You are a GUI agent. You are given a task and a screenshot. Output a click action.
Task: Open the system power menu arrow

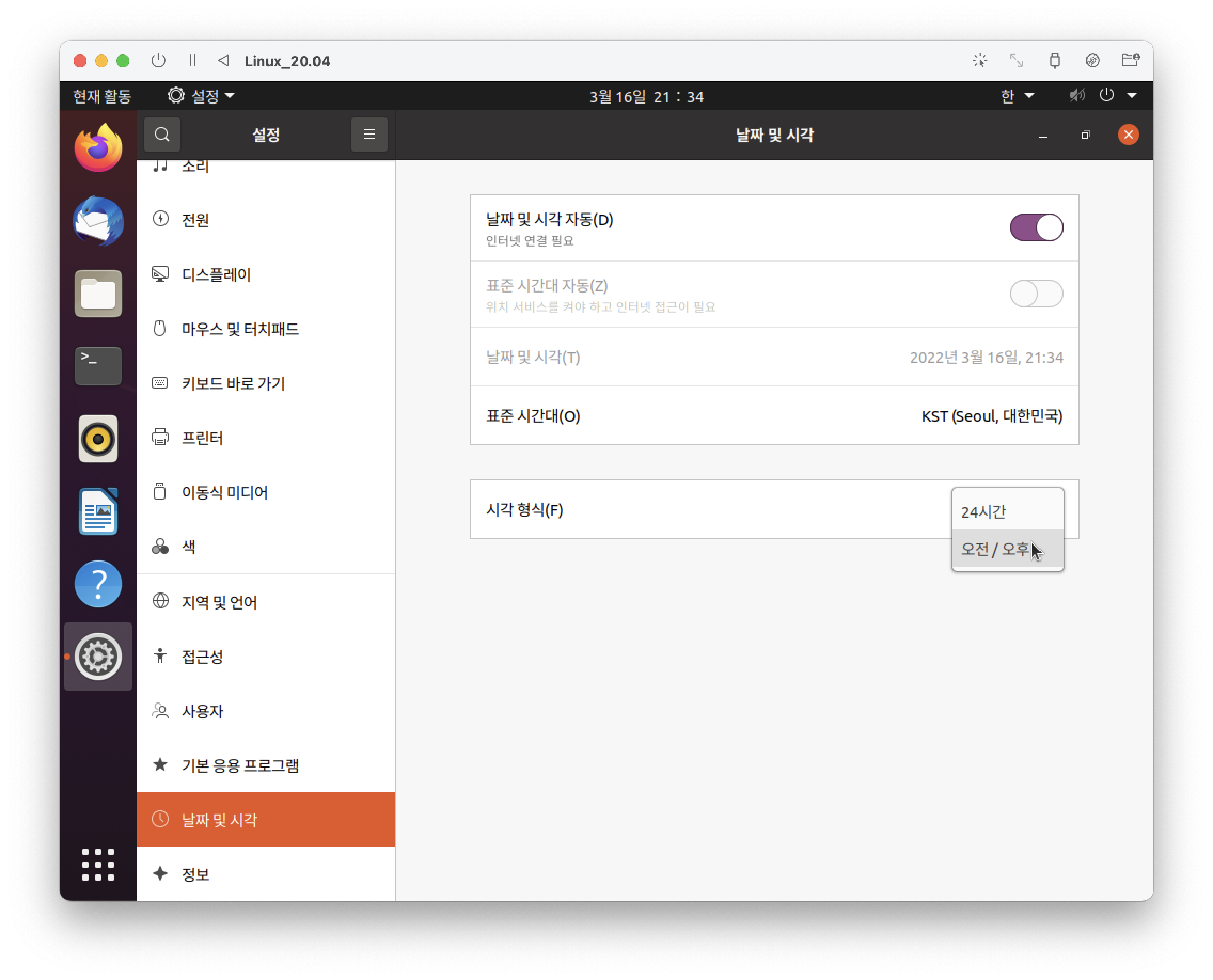(x=1132, y=96)
